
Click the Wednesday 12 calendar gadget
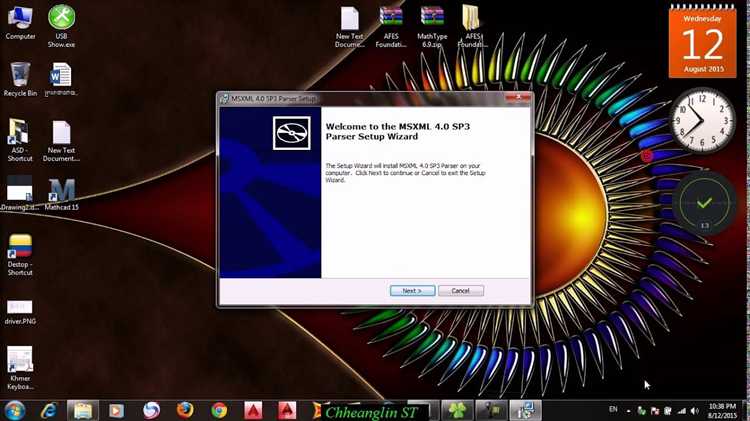point(703,42)
